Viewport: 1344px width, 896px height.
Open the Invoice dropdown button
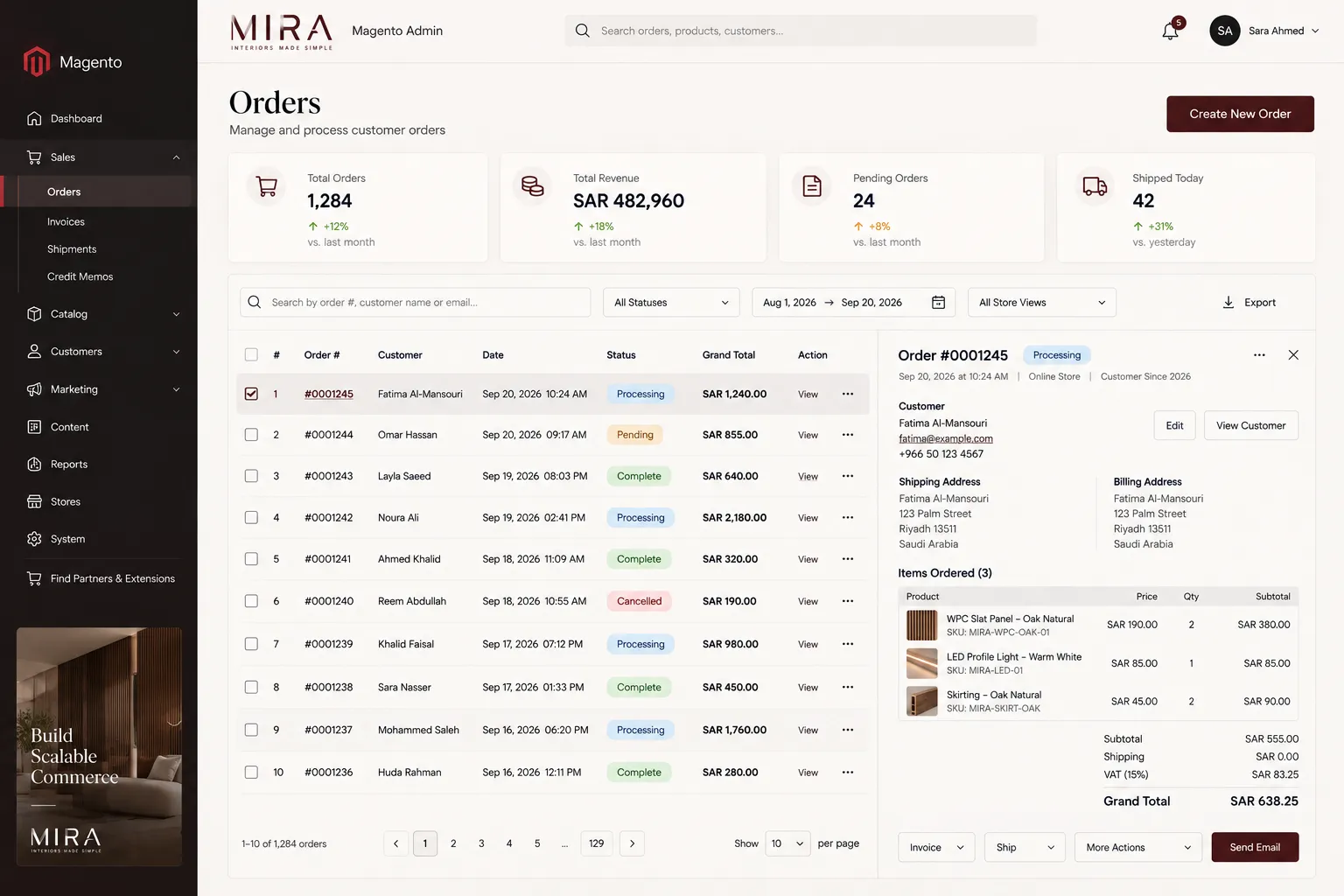[x=936, y=847]
